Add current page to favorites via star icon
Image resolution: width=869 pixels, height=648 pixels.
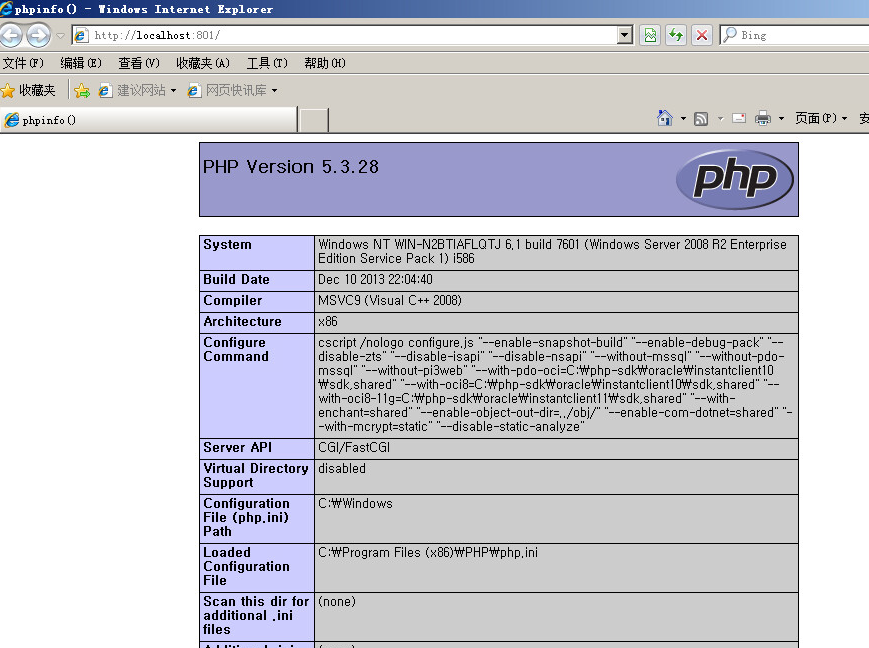pyautogui.click(x=80, y=89)
